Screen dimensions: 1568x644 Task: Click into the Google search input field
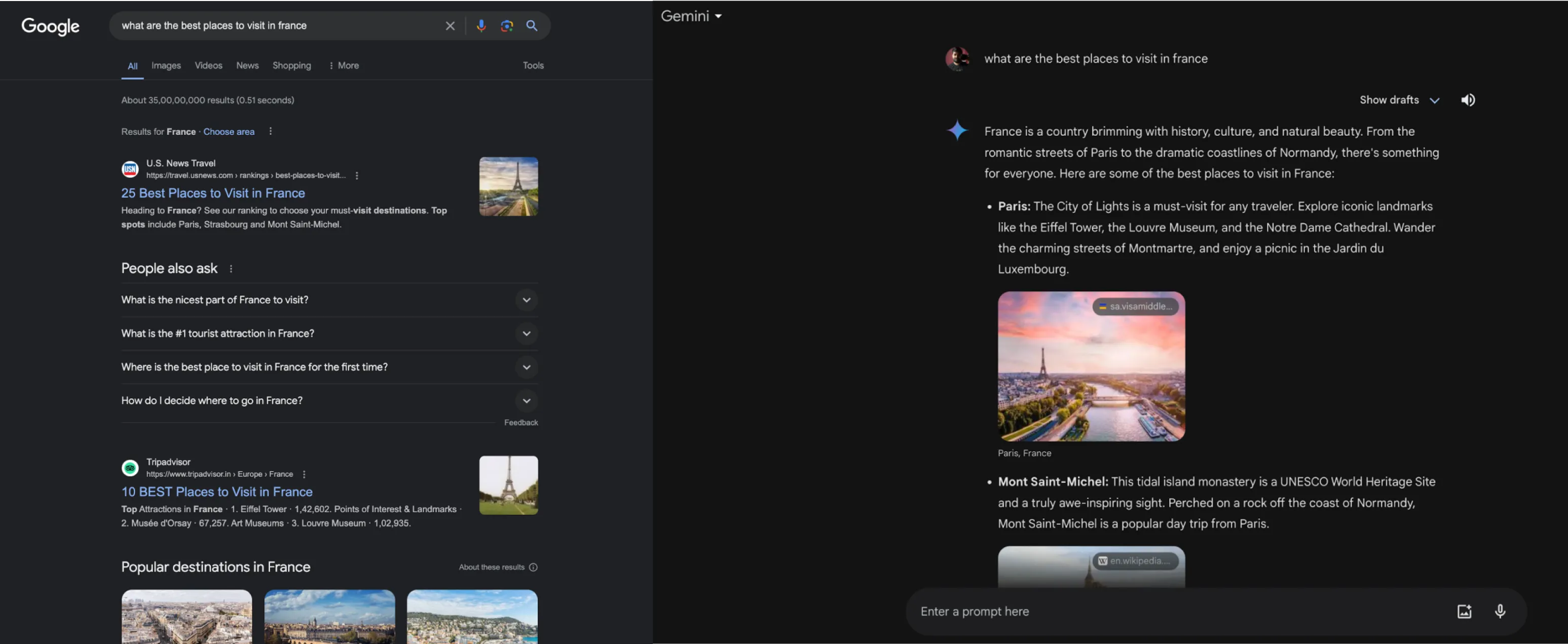point(277,25)
